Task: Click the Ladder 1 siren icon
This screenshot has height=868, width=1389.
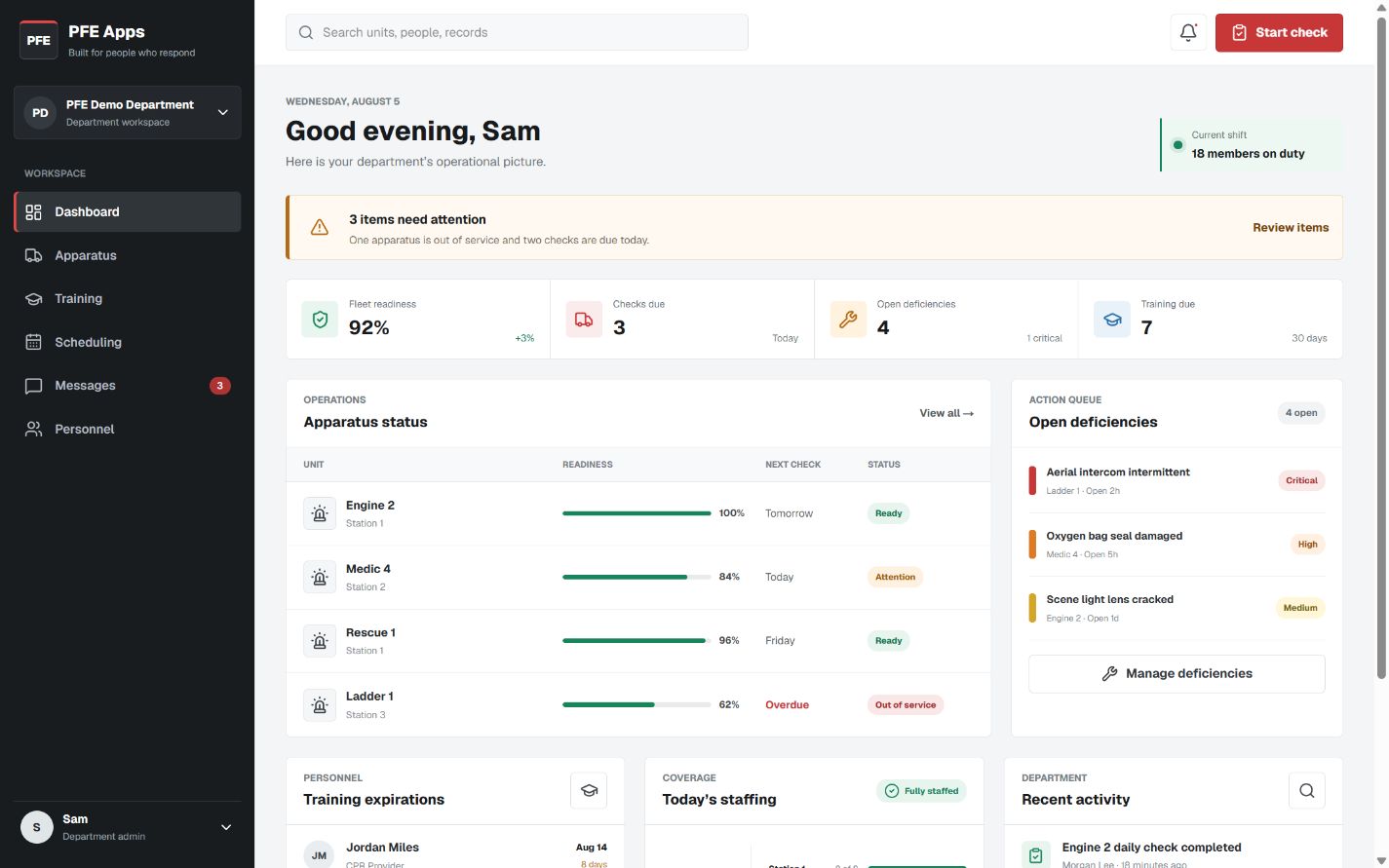Action: click(x=320, y=704)
